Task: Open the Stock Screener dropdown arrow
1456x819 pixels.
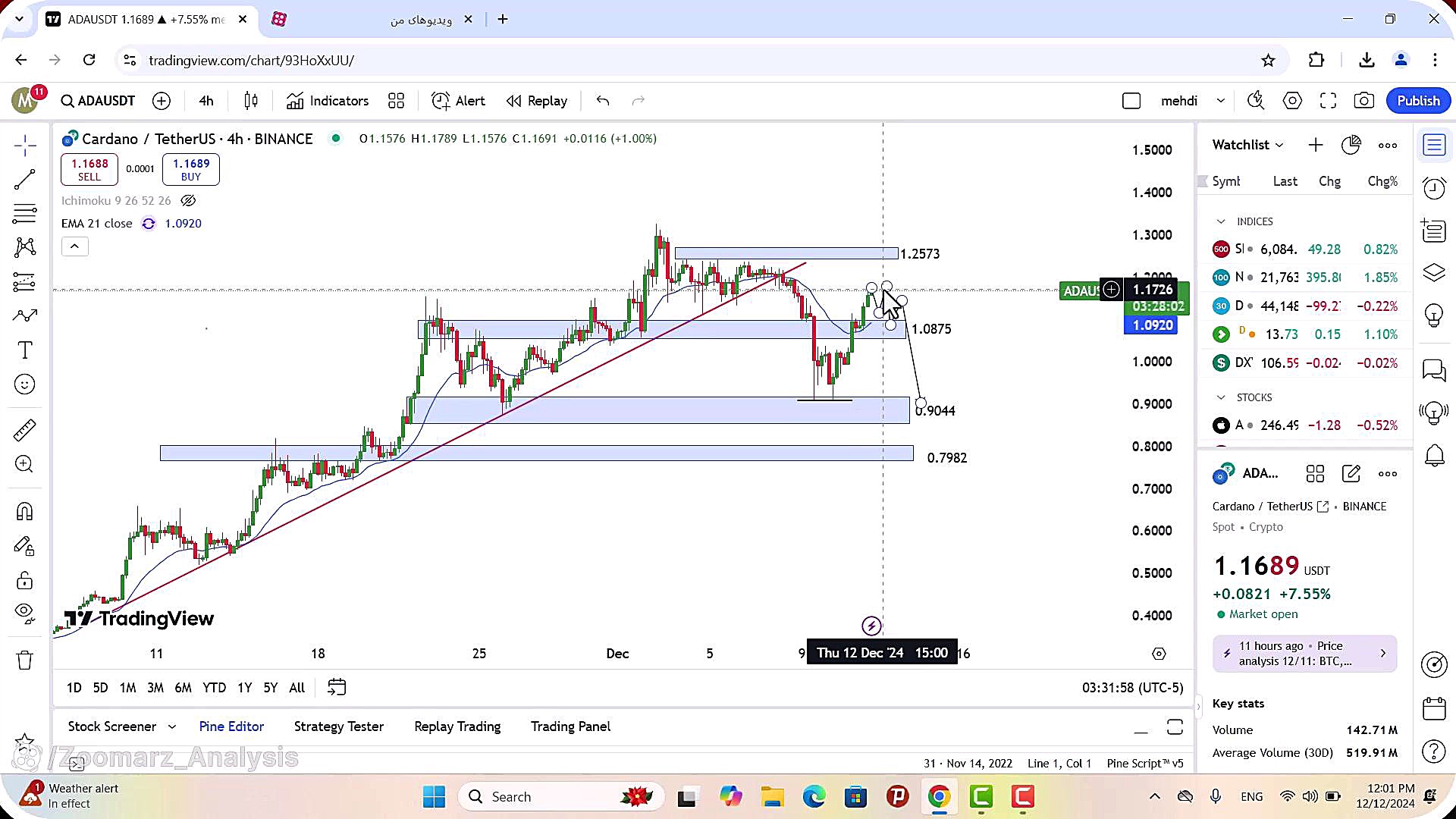Action: [172, 726]
